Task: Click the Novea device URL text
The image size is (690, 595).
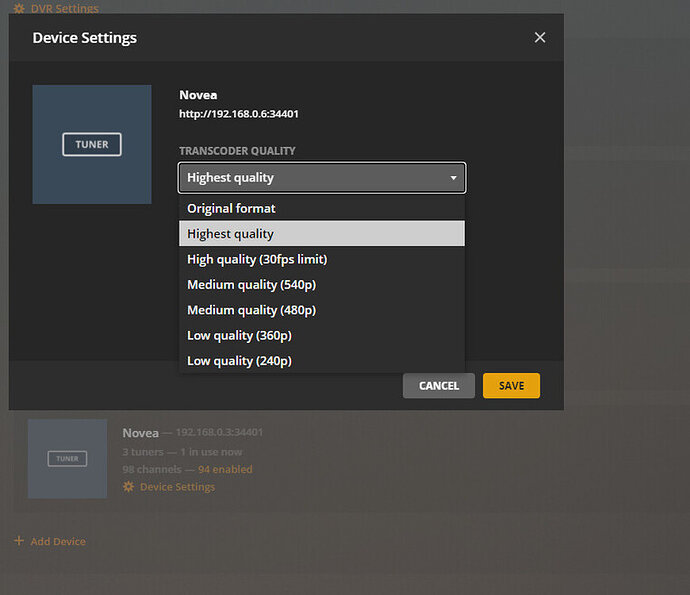Action: click(239, 114)
